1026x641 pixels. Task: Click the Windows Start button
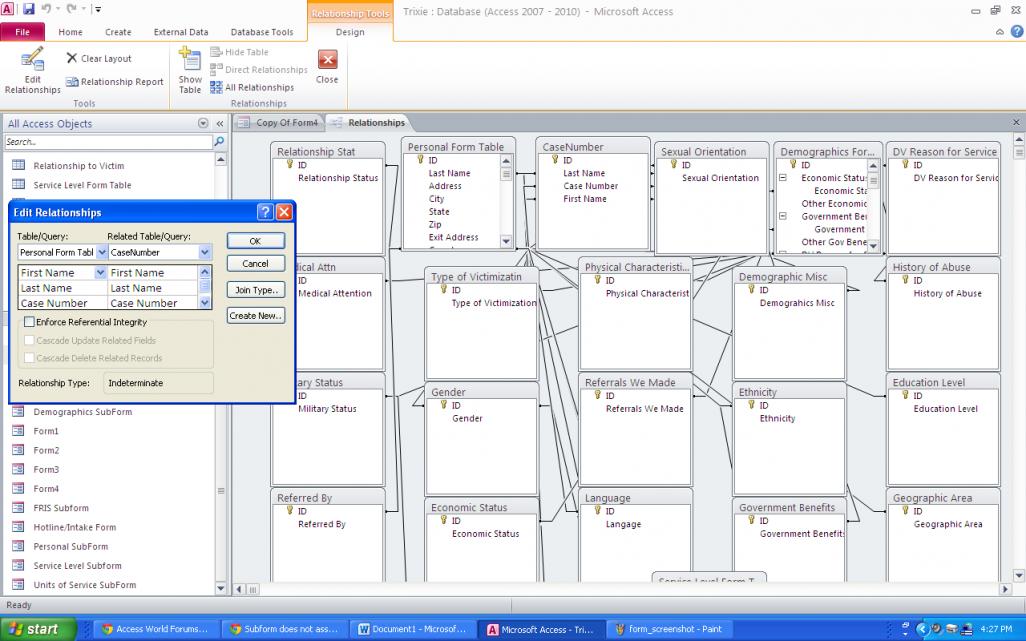[x=33, y=629]
